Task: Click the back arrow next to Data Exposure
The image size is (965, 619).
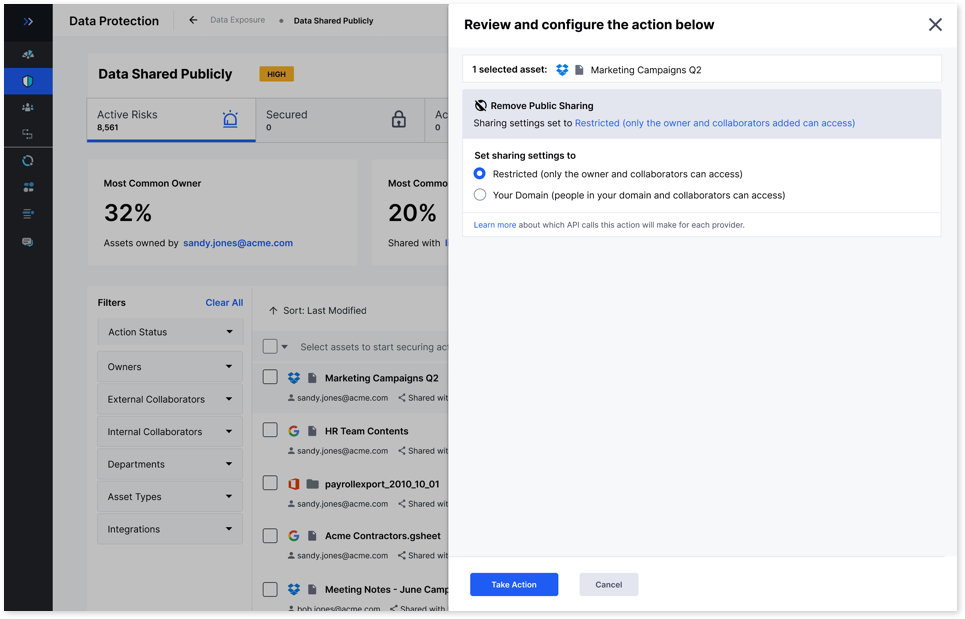Action: pos(193,20)
